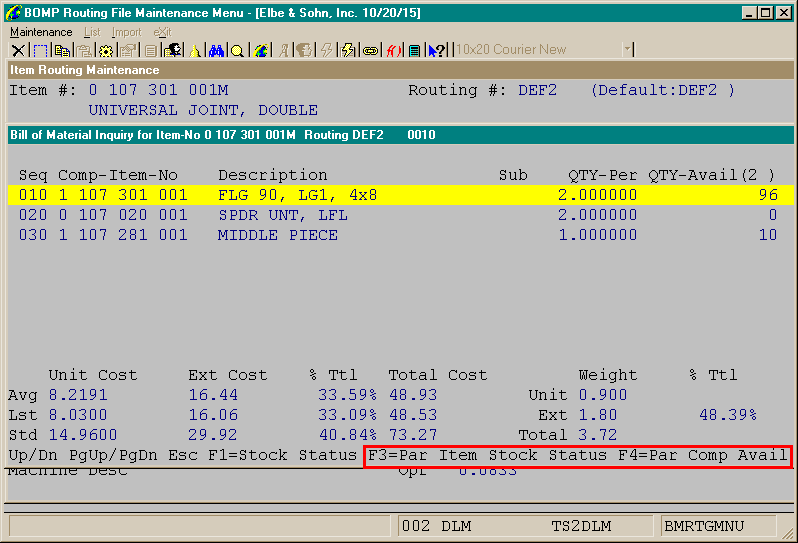Click the F4=Par Comp Avail shortcut
The width and height of the screenshot is (798, 543).
pyautogui.click(x=703, y=455)
